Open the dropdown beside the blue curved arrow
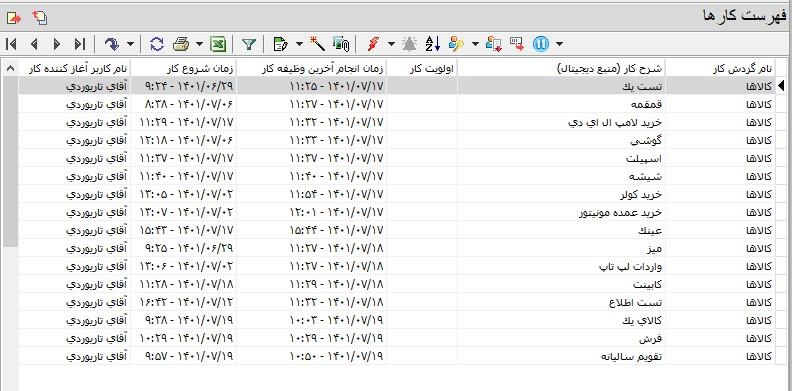This screenshot has width=792, height=391. [x=130, y=44]
